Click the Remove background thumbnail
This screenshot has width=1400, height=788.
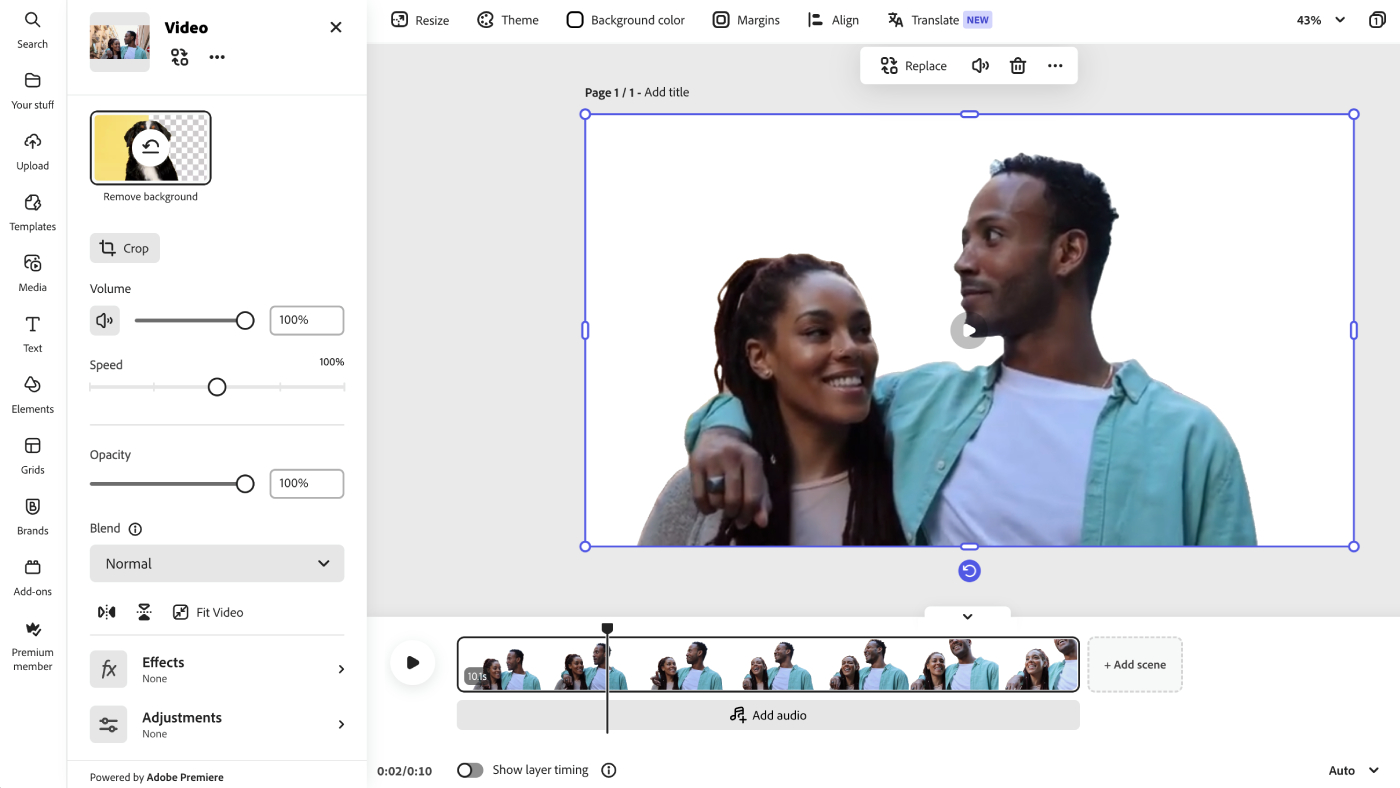(151, 148)
